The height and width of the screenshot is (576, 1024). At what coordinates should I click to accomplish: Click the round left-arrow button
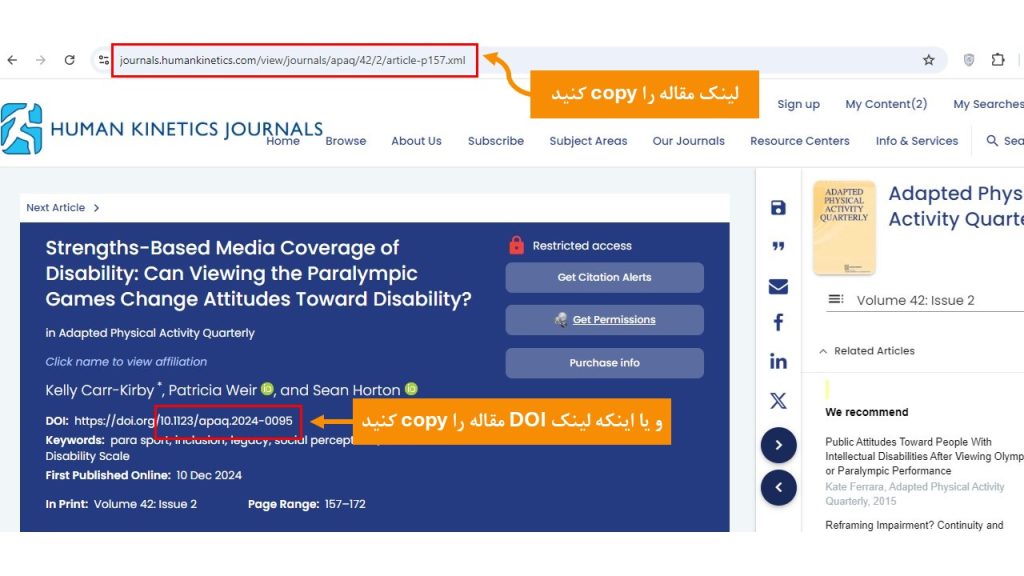click(778, 487)
